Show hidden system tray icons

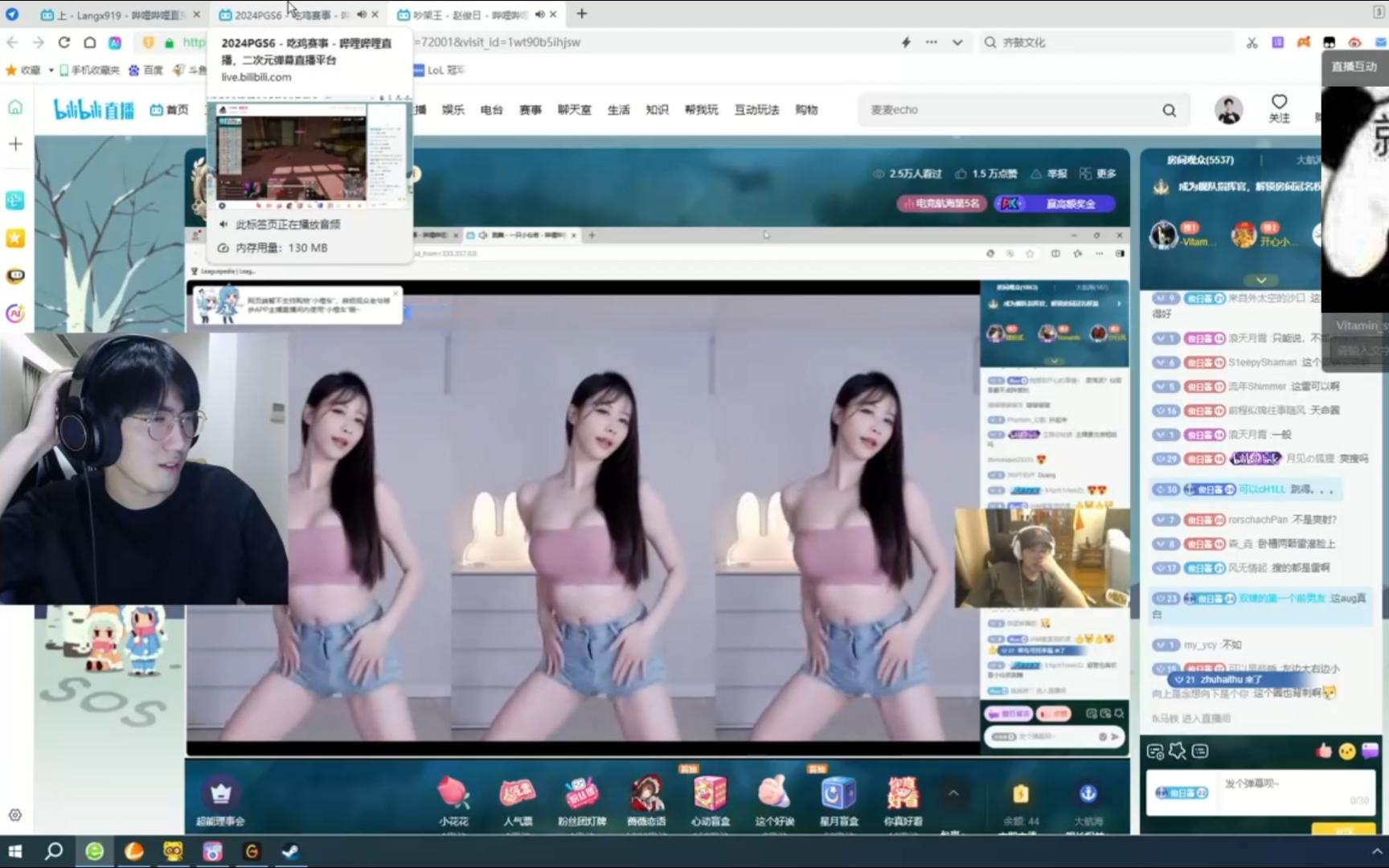click(x=1376, y=851)
